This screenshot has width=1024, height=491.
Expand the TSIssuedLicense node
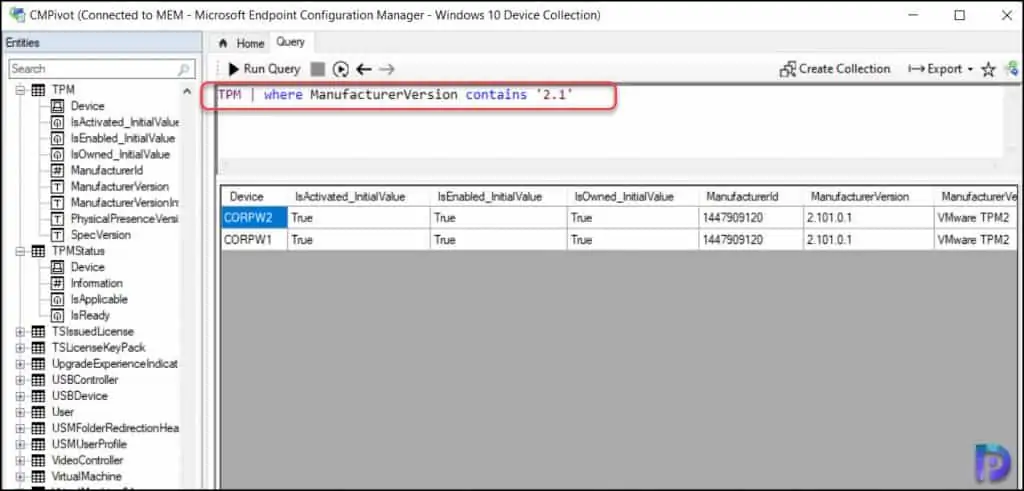click(x=20, y=332)
